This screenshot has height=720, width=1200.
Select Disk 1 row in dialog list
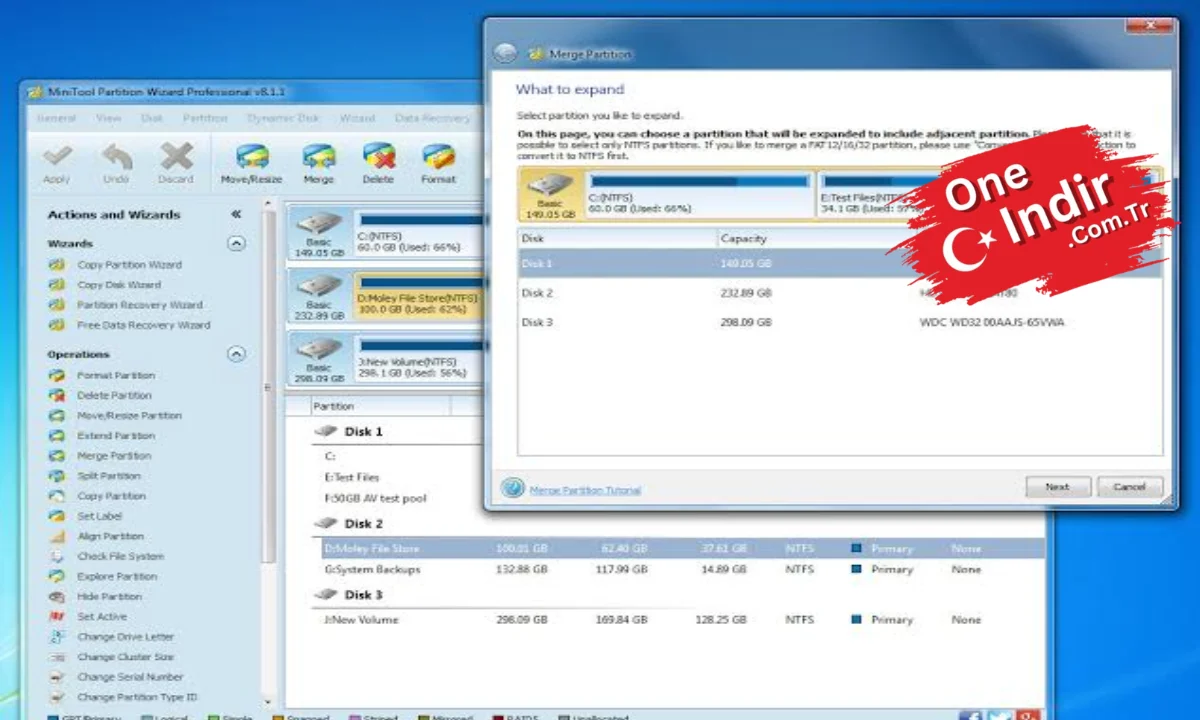point(840,263)
